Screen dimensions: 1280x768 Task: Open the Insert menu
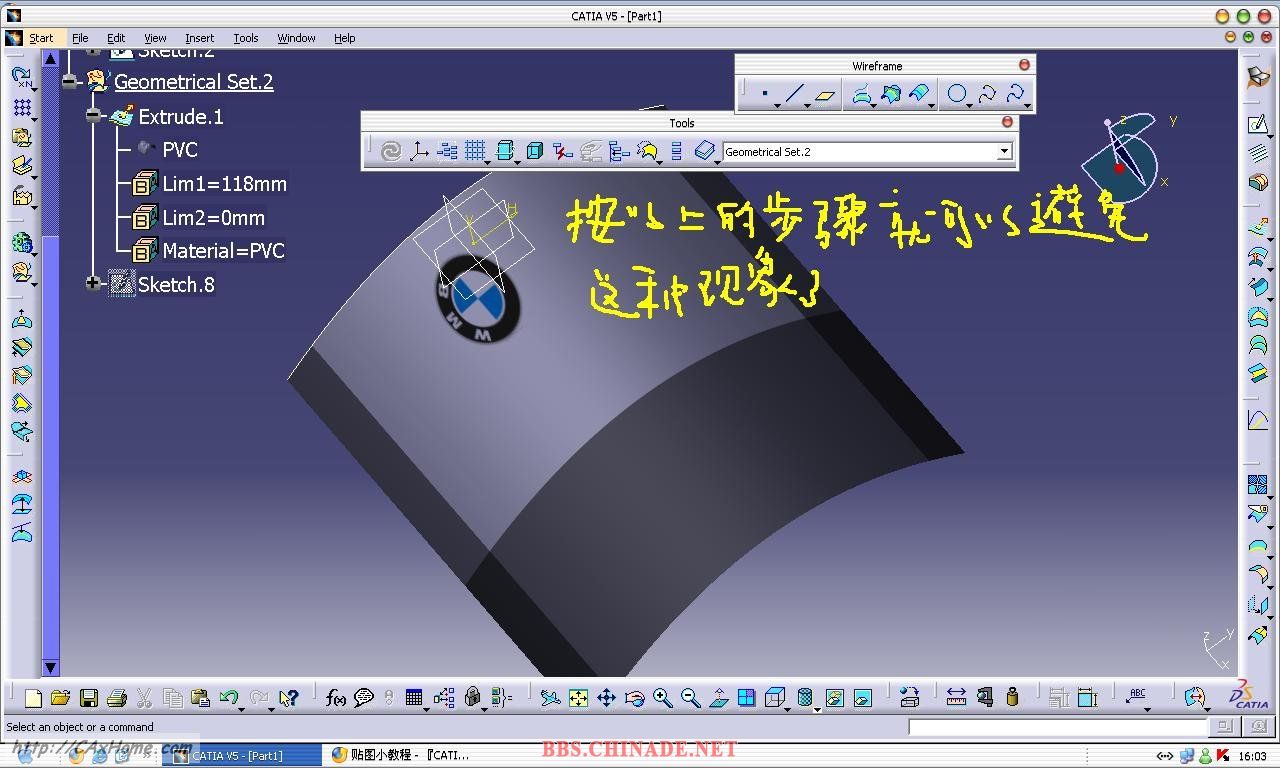[199, 38]
